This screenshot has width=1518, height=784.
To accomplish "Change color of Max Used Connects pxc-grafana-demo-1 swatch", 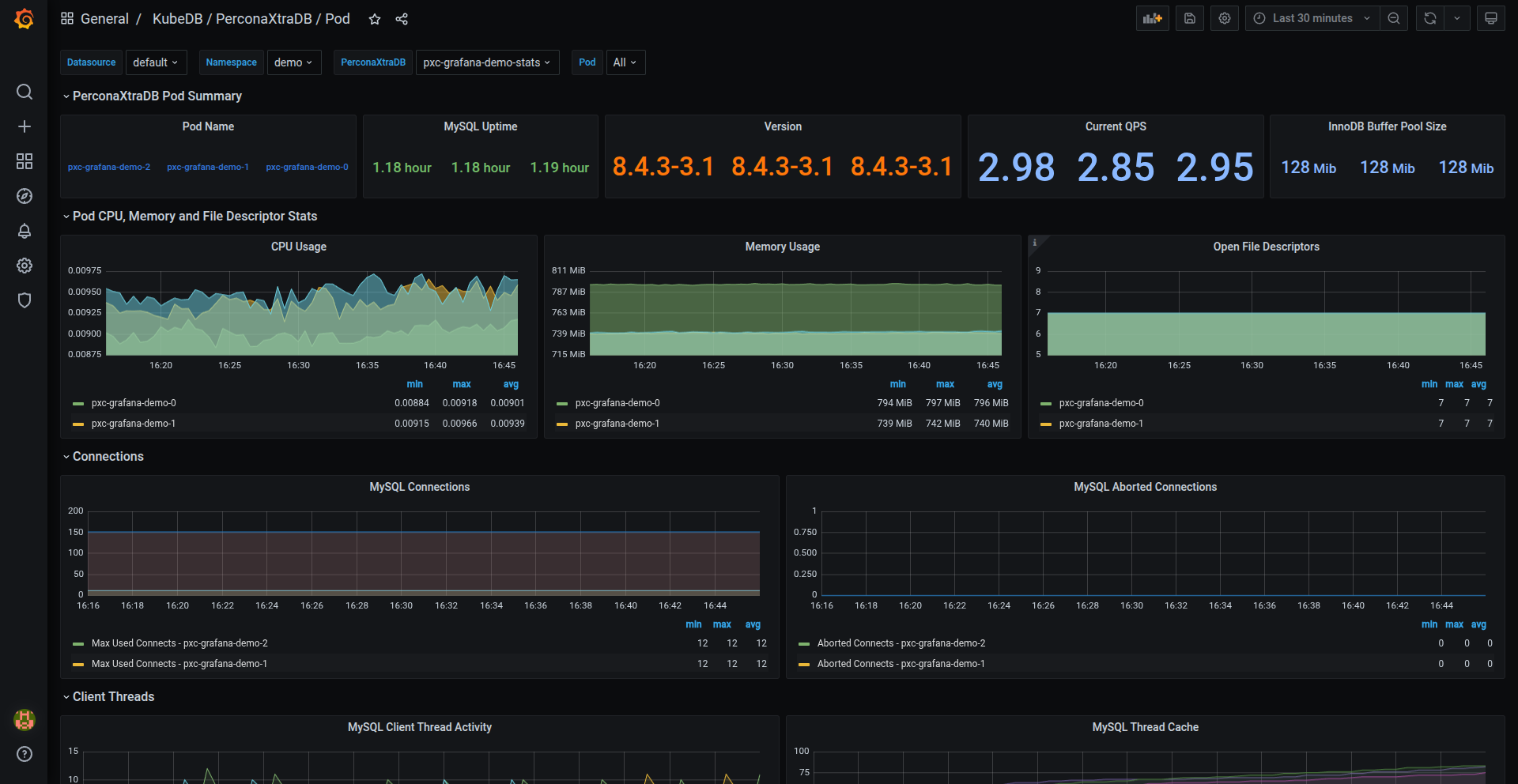I will (x=78, y=665).
